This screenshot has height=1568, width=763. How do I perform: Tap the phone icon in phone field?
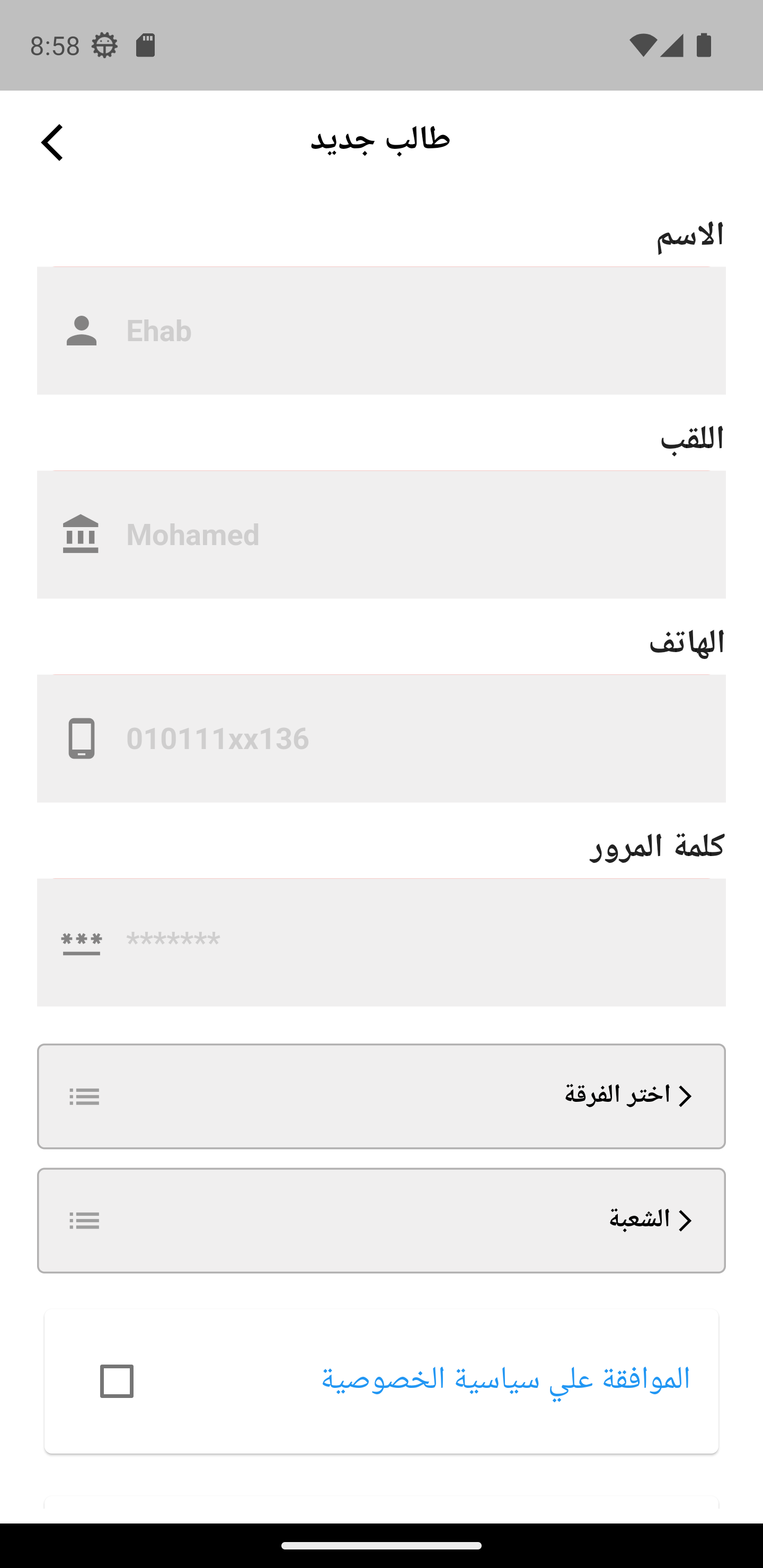coord(82,738)
